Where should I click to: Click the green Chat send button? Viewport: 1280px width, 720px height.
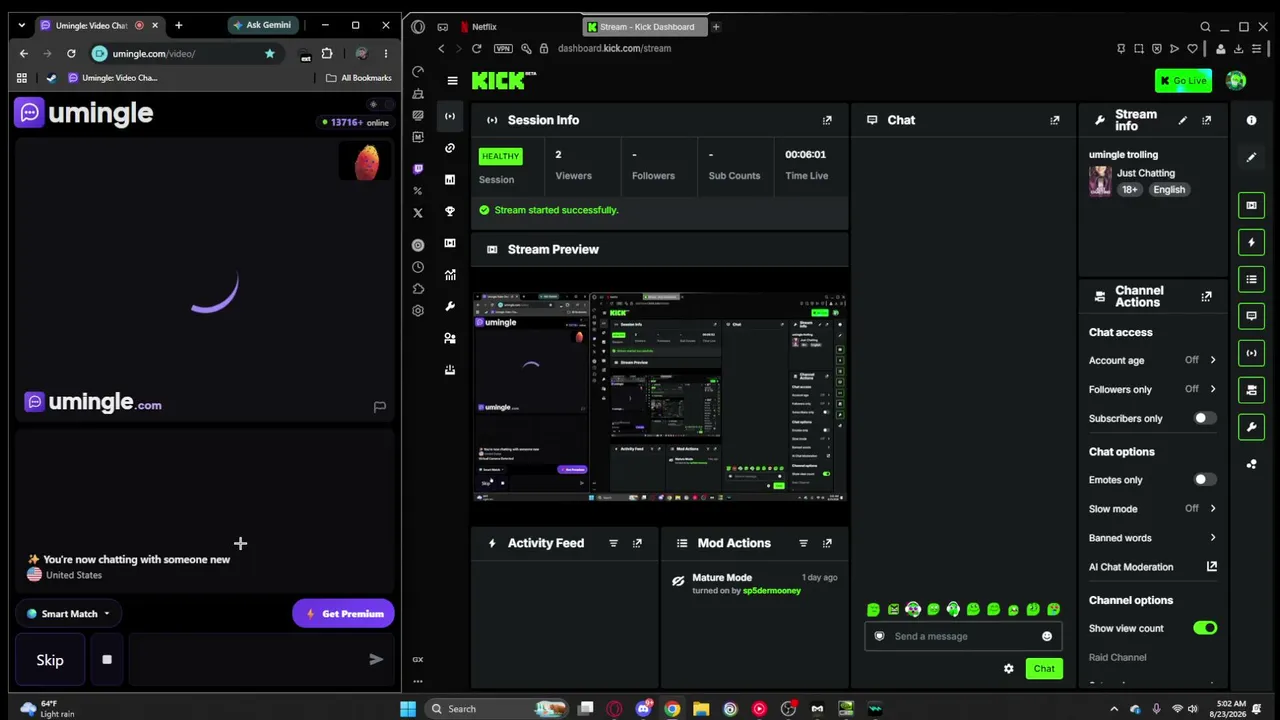(1044, 669)
